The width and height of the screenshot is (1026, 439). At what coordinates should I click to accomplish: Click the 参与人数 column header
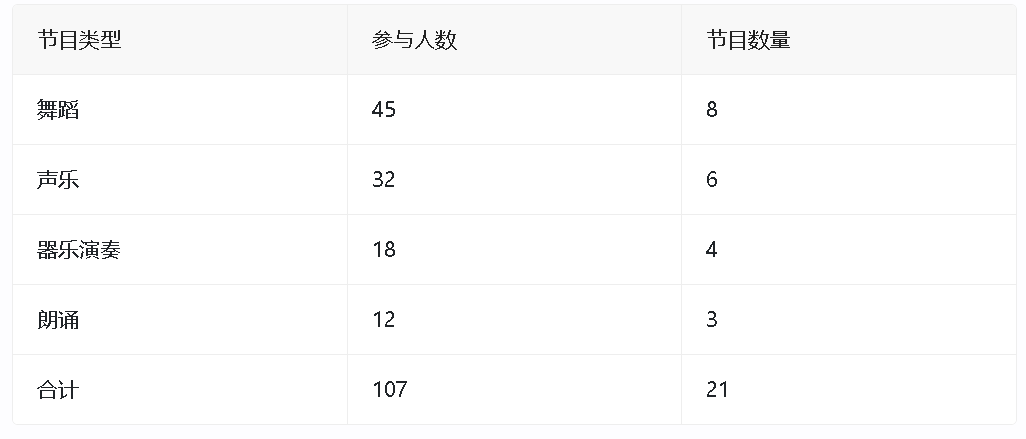pos(414,40)
